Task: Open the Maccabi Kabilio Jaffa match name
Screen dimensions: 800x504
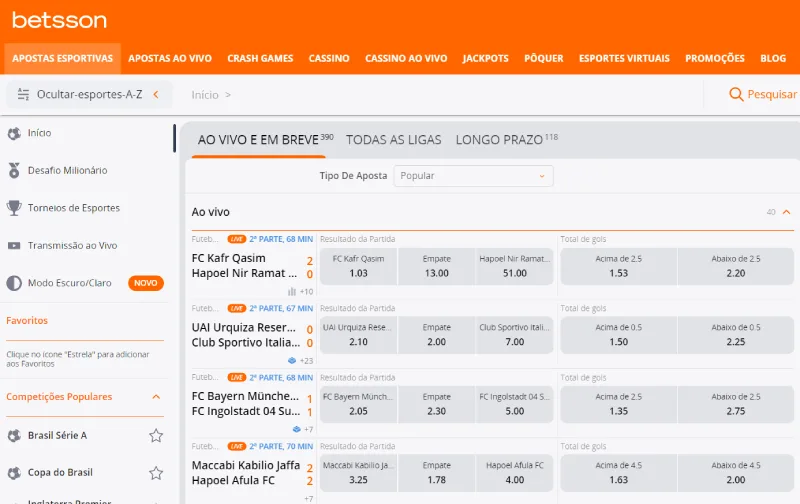Action: [x=246, y=465]
